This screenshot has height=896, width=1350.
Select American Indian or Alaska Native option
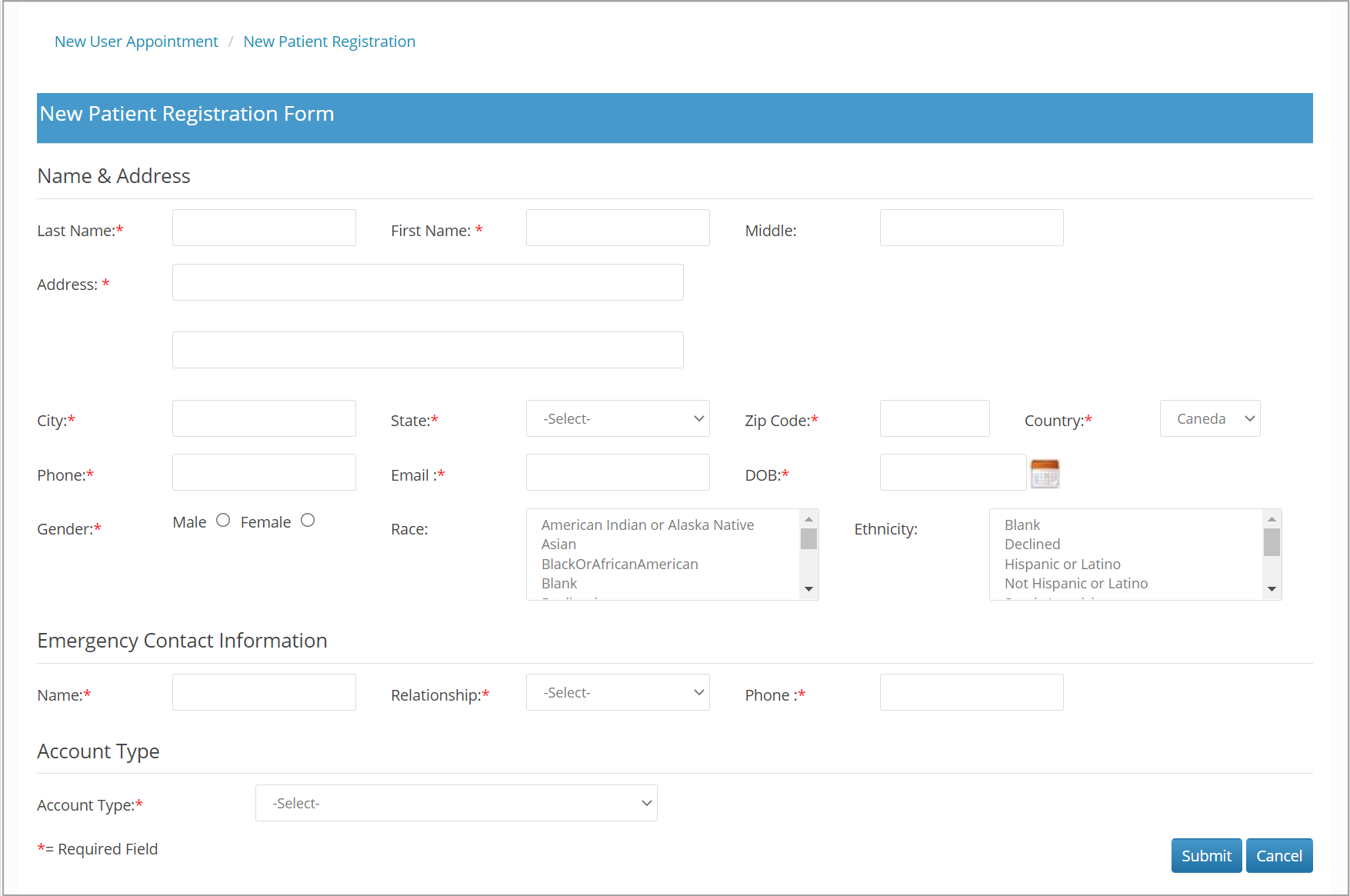(x=648, y=525)
